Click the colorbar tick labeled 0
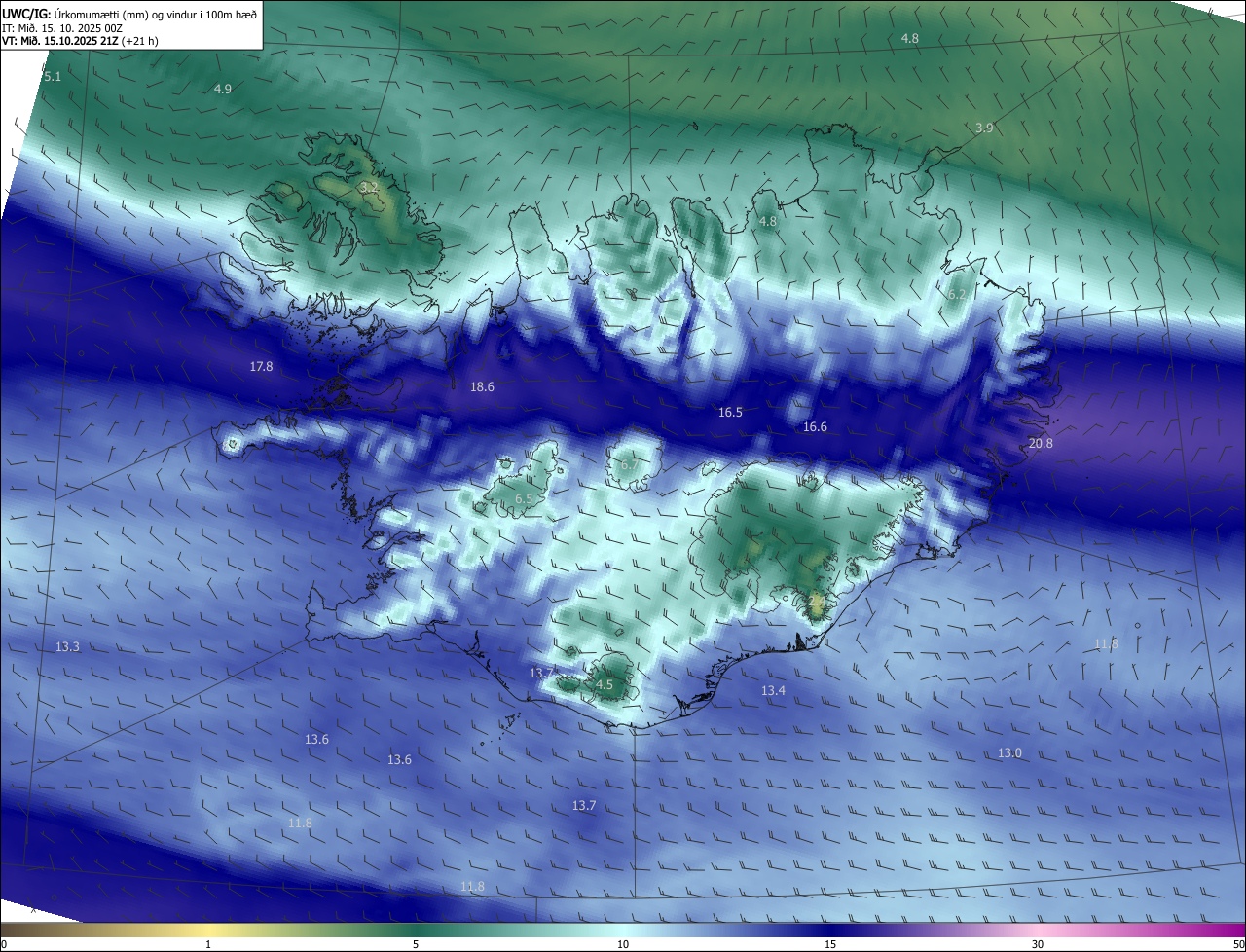 4,944
